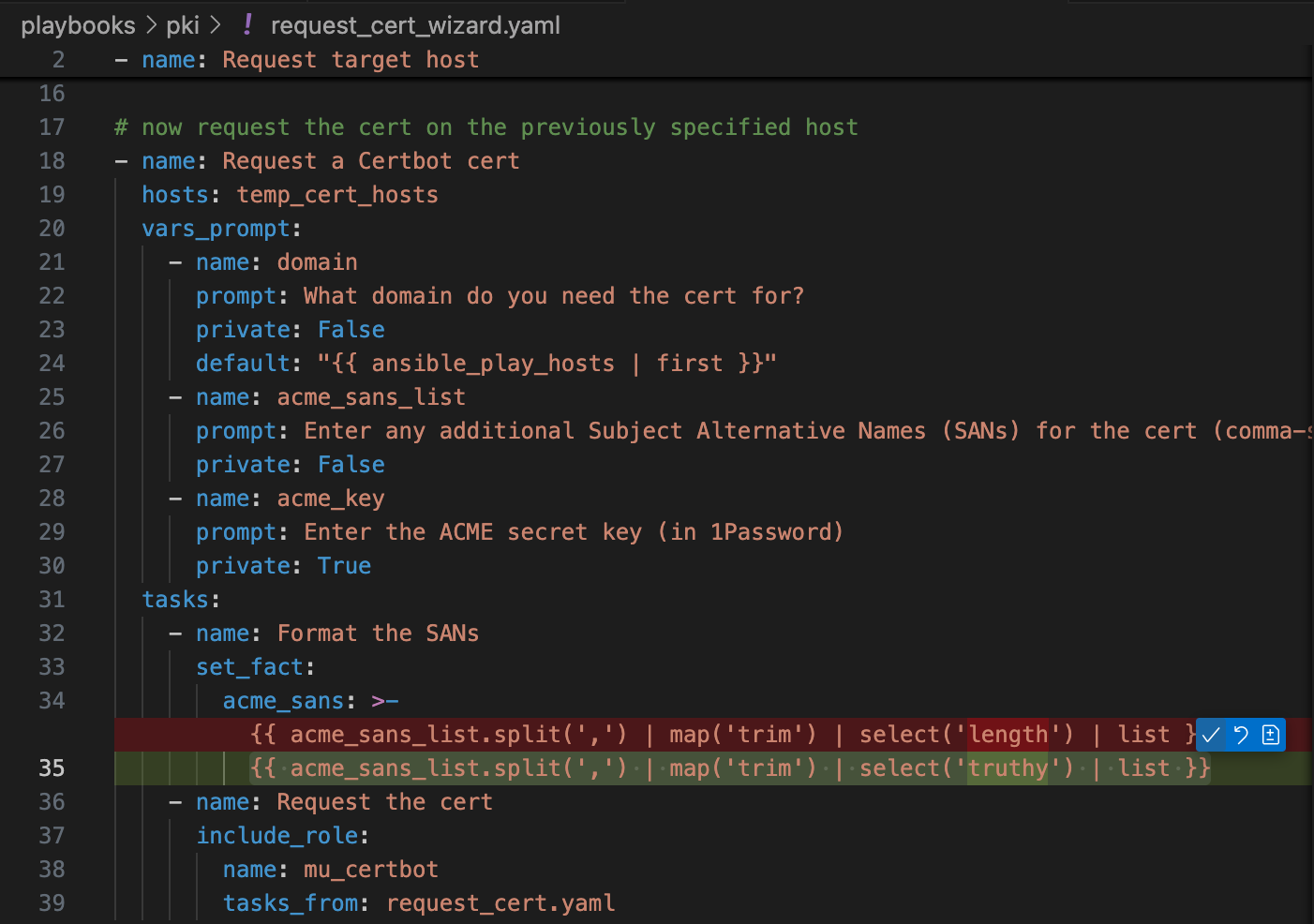Accept the diff change via the checkmark icon
Image resolution: width=1314 pixels, height=924 pixels.
coord(1212,735)
